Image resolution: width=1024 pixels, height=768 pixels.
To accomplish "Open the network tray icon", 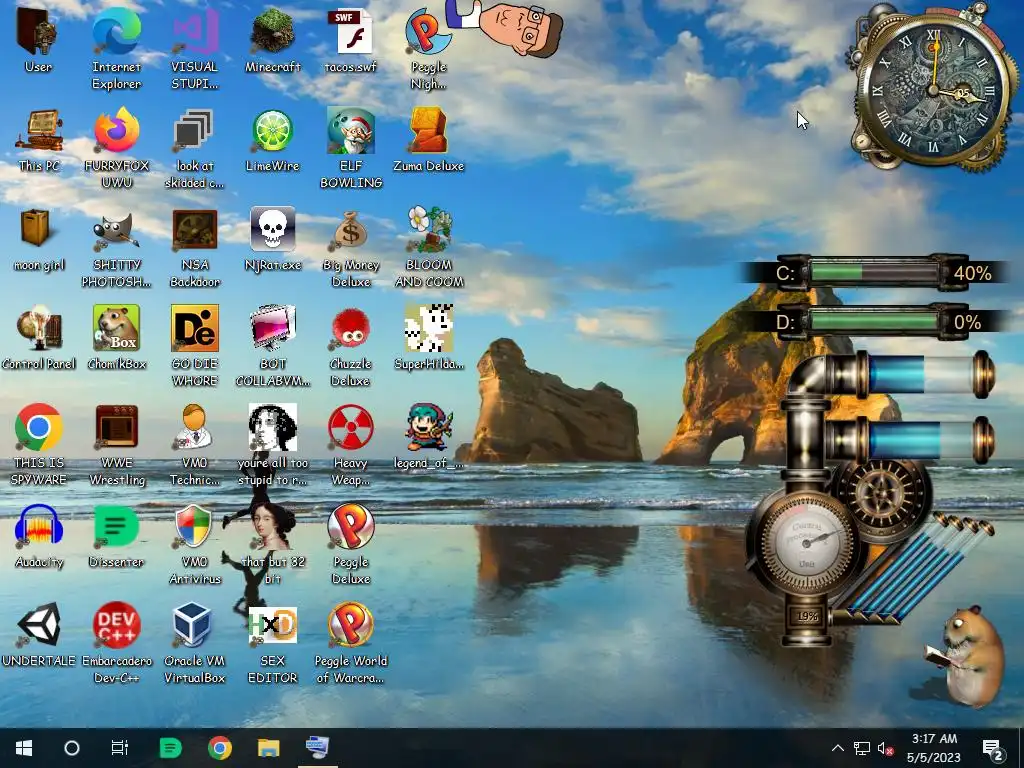I will (862, 748).
